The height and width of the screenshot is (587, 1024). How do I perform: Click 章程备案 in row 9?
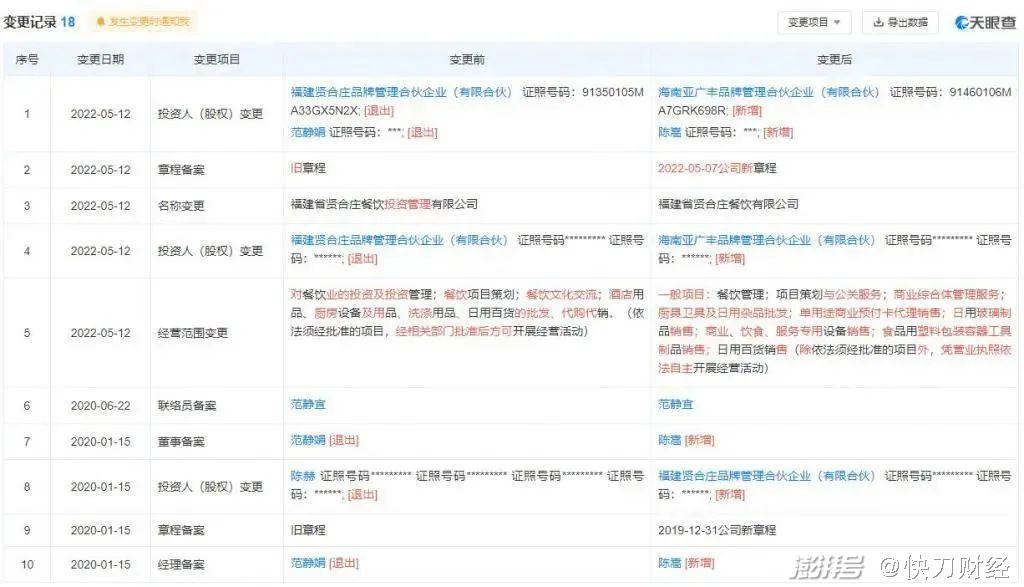coord(181,530)
